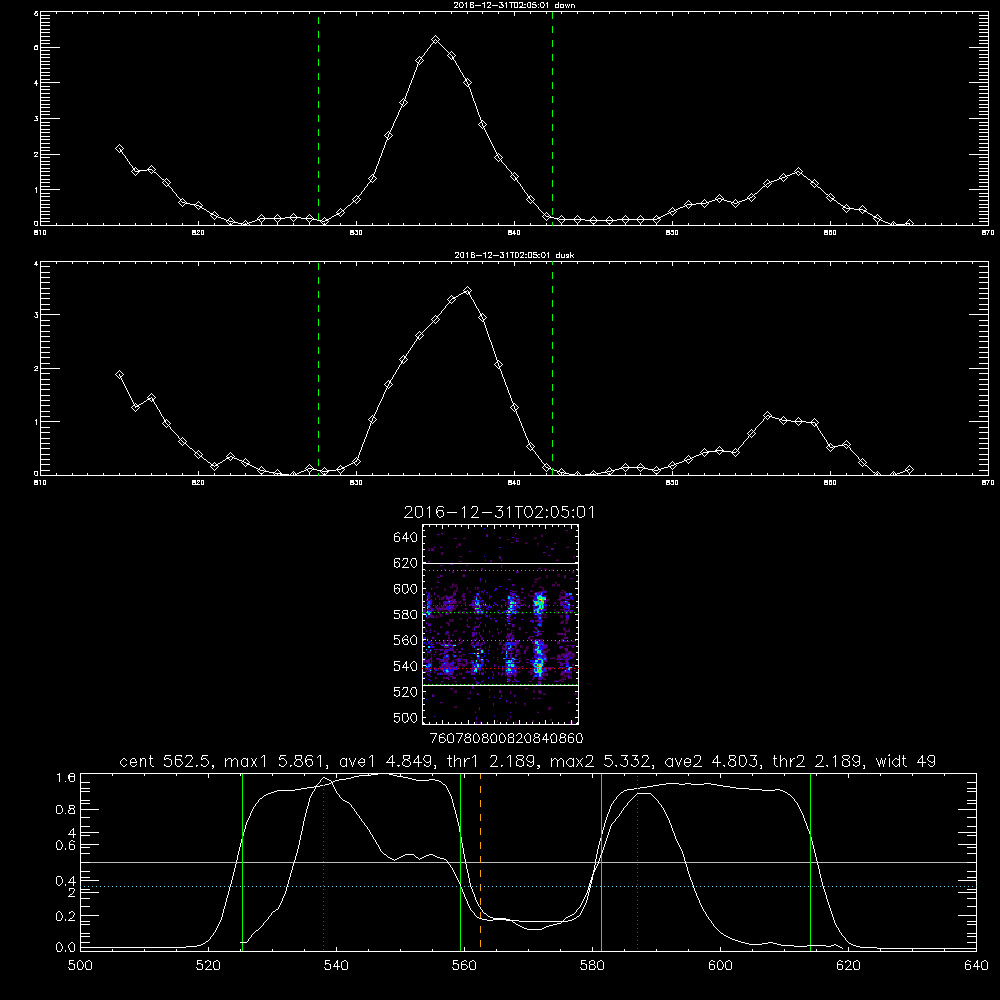Click the orange dashed center line in bottom plot
Viewport: 1000px width, 1000px height.
pyautogui.click(x=480, y=861)
